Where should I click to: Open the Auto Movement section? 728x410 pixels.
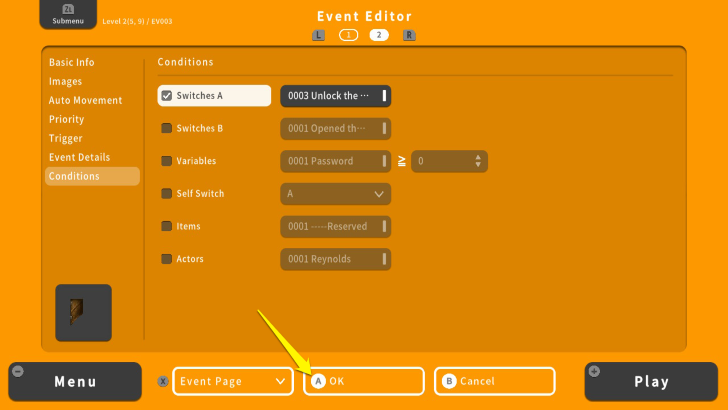point(85,100)
